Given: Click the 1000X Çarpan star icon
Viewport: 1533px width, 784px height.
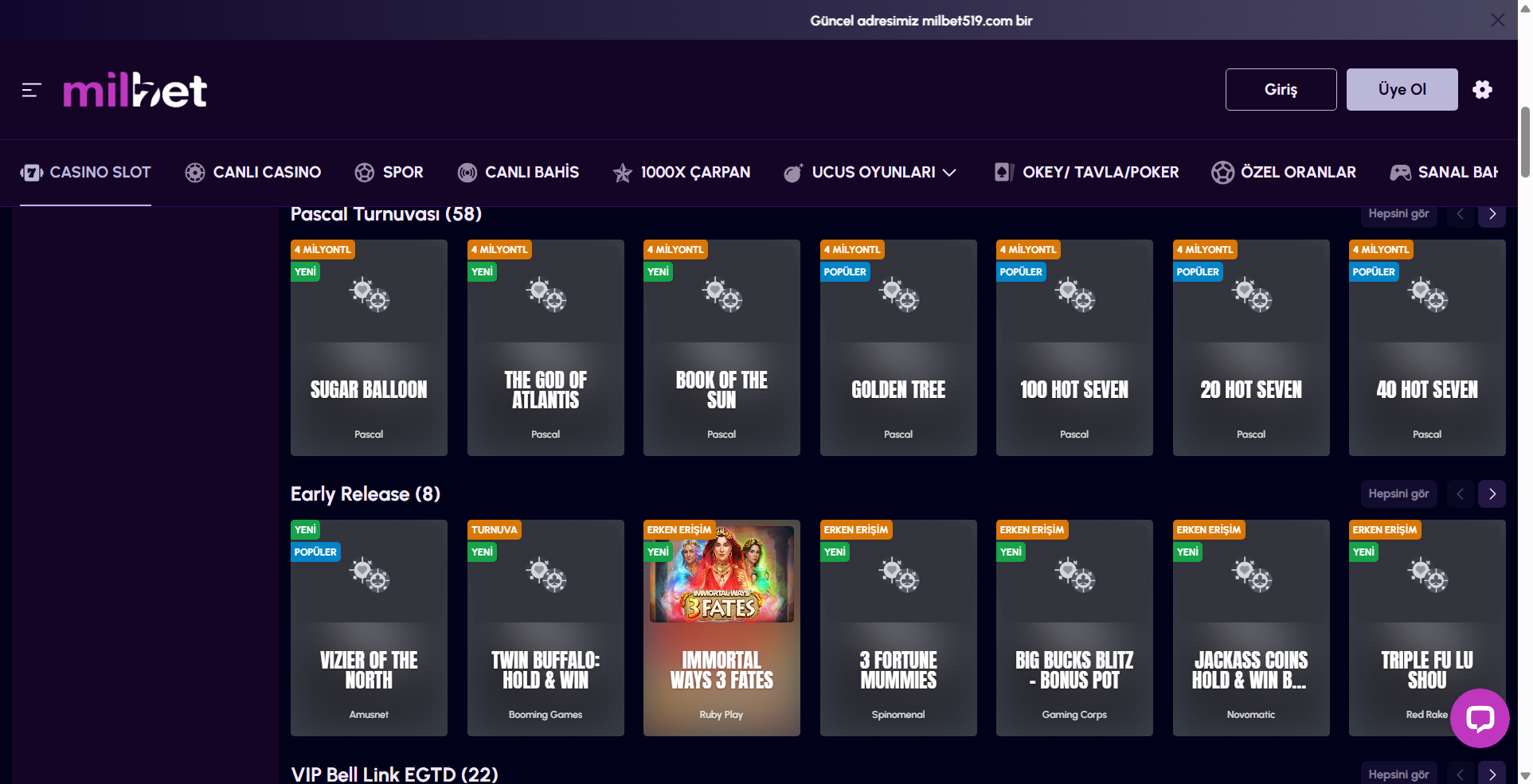Looking at the screenshot, I should [x=623, y=173].
